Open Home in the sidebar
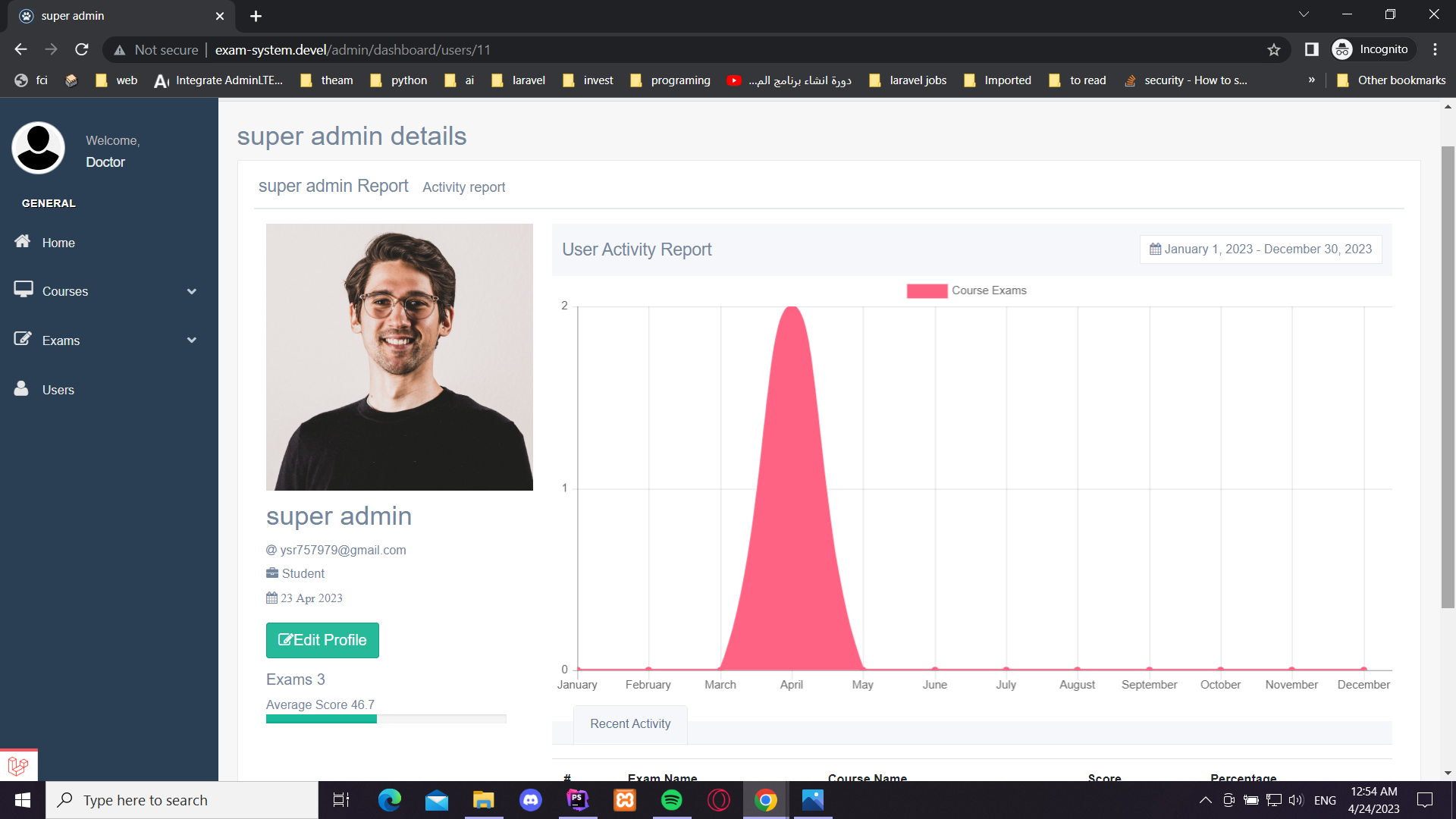Viewport: 1456px width, 819px height. pyautogui.click(x=58, y=243)
